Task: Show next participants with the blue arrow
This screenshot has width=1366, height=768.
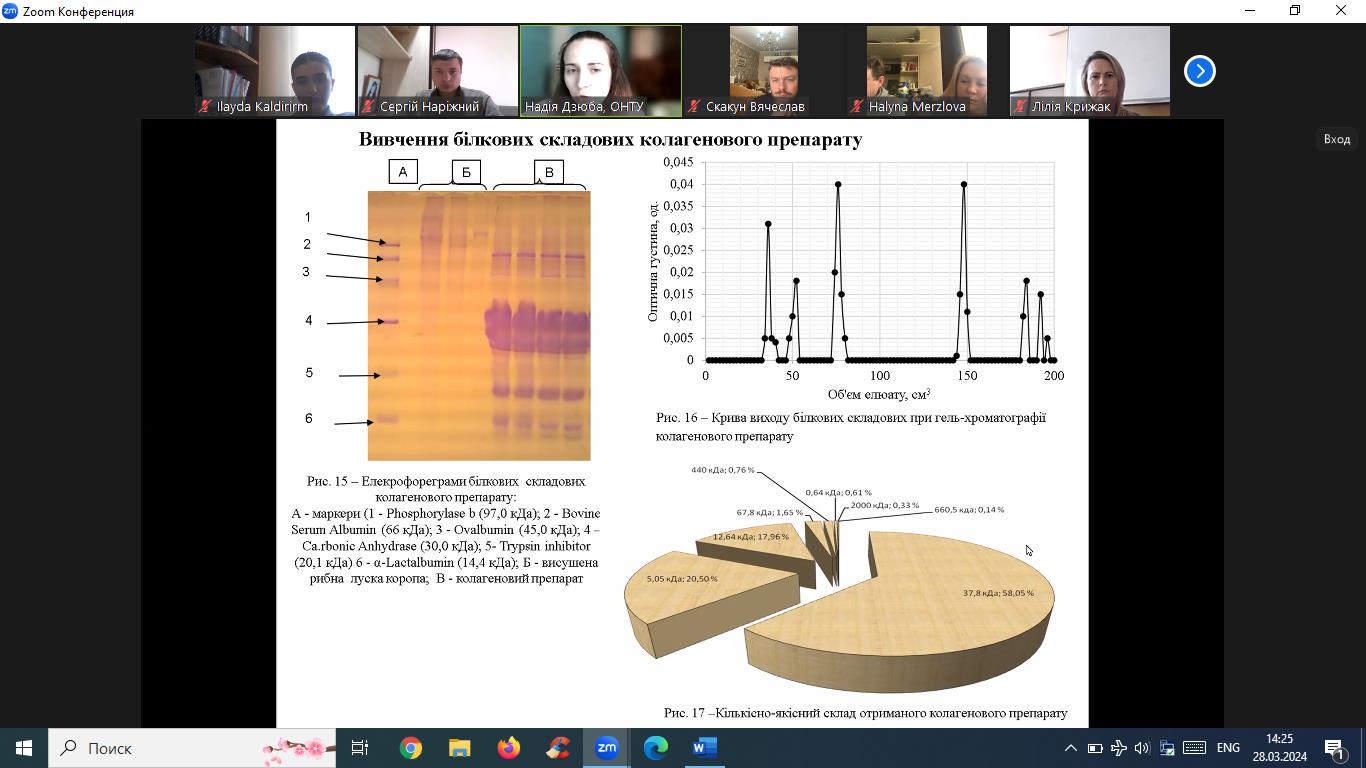Action: (x=1199, y=71)
